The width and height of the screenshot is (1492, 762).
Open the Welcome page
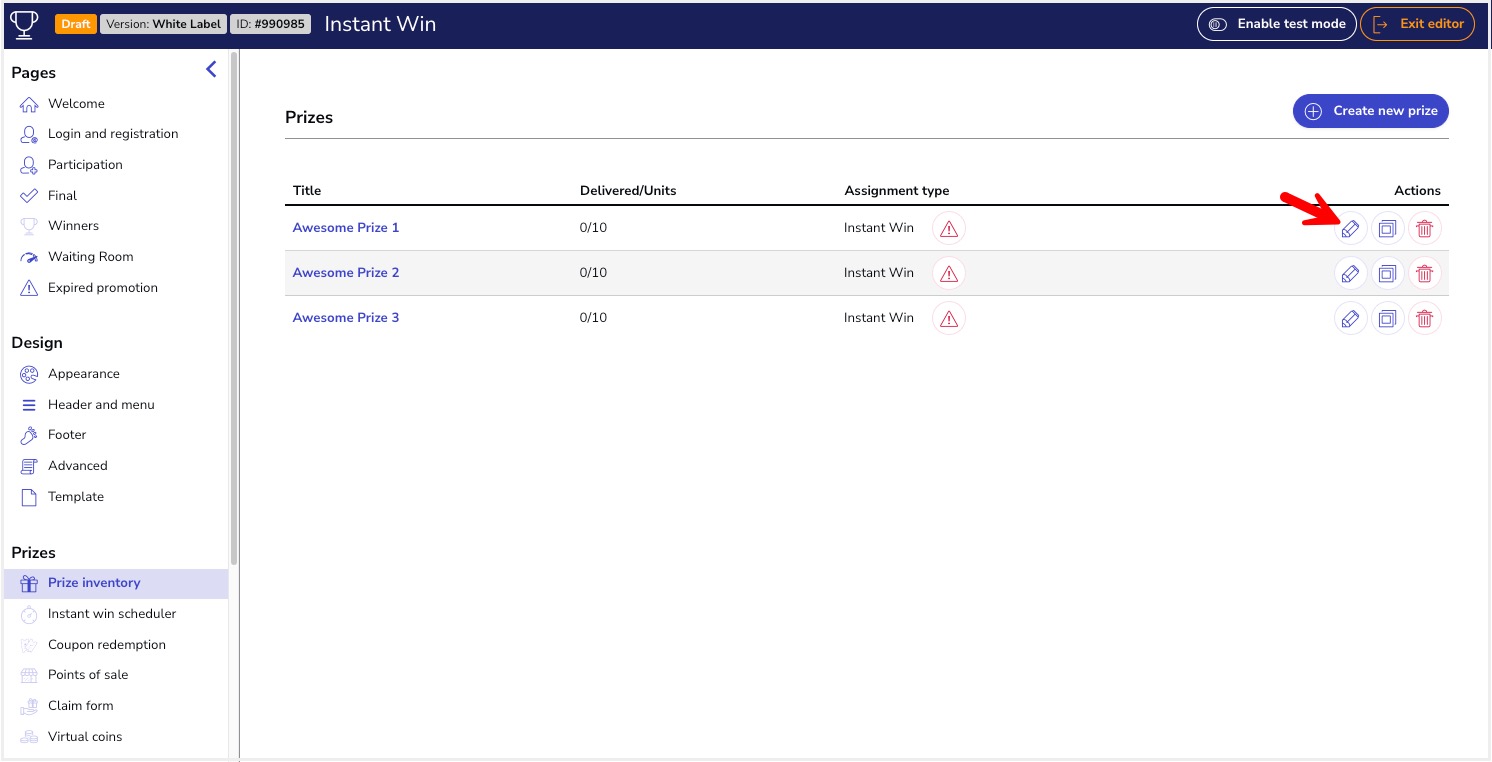pos(76,104)
